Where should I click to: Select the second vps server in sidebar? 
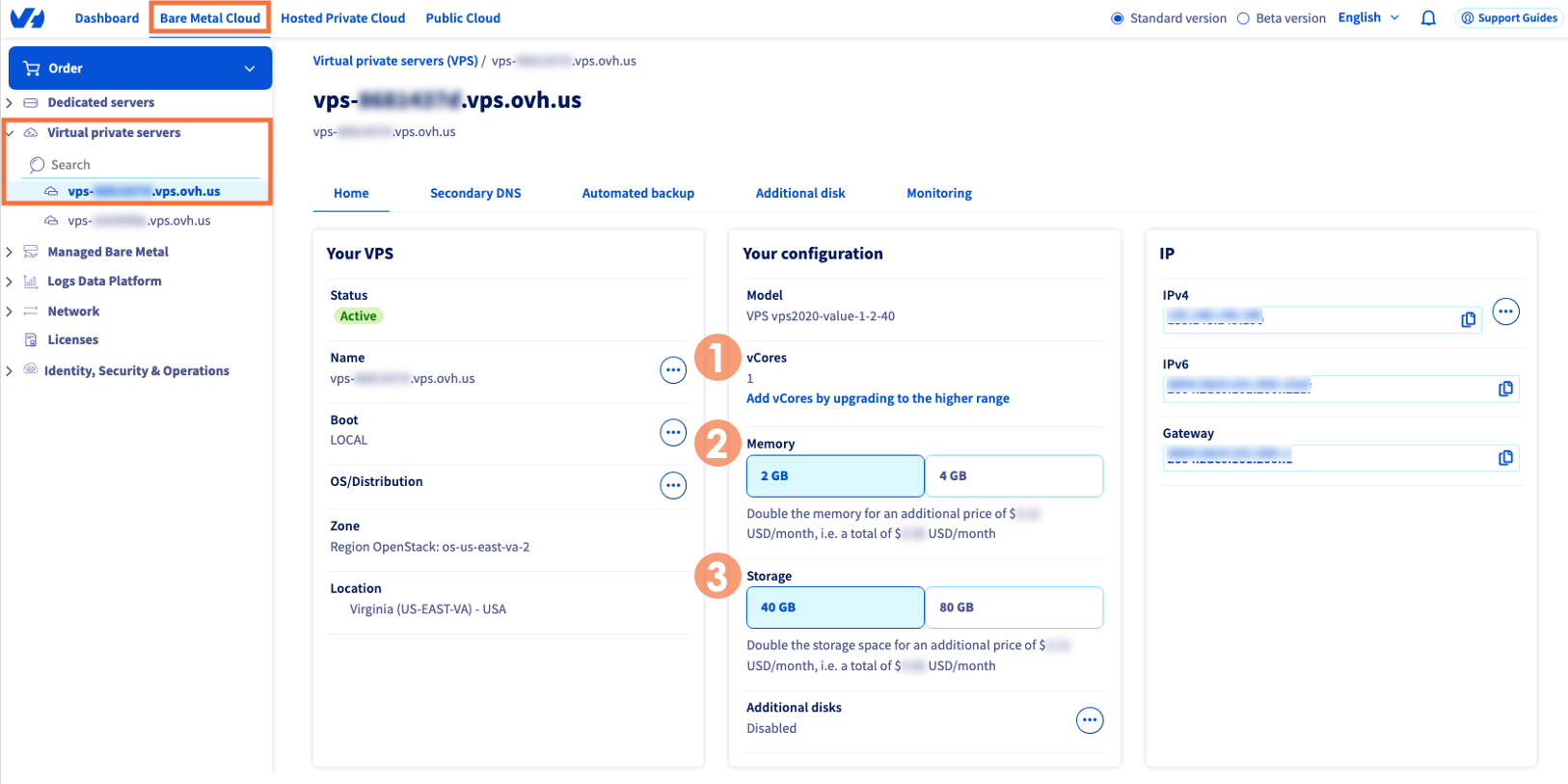139,221
